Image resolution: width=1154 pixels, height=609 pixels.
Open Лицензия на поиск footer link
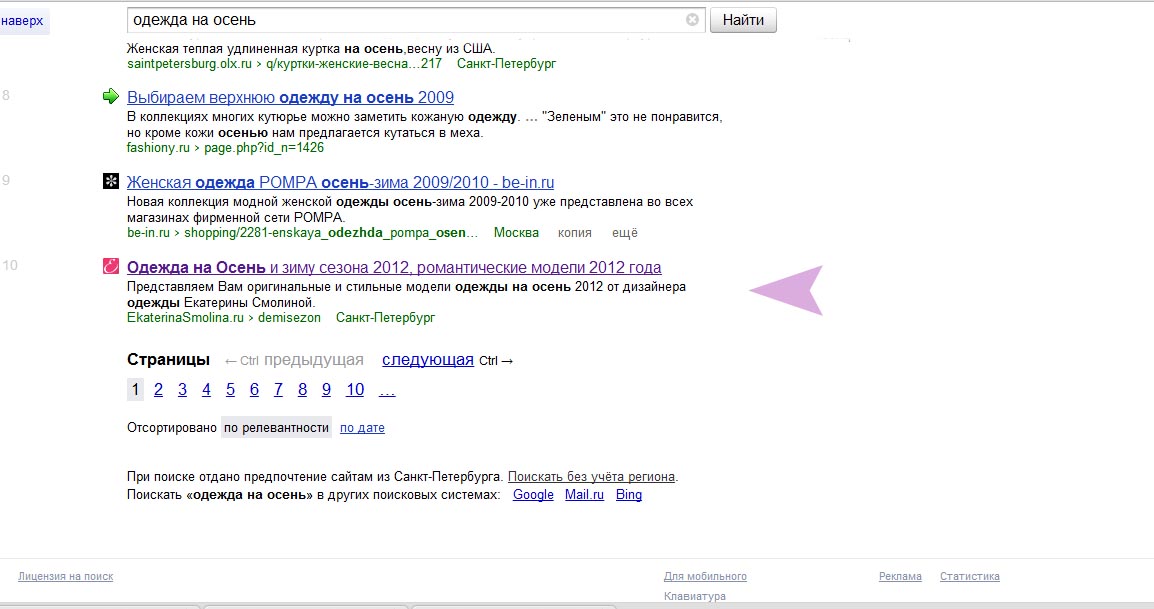coord(66,577)
